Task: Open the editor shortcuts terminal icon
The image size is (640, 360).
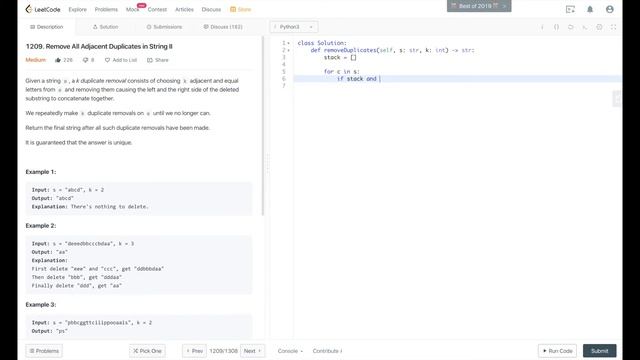Action: point(585,27)
